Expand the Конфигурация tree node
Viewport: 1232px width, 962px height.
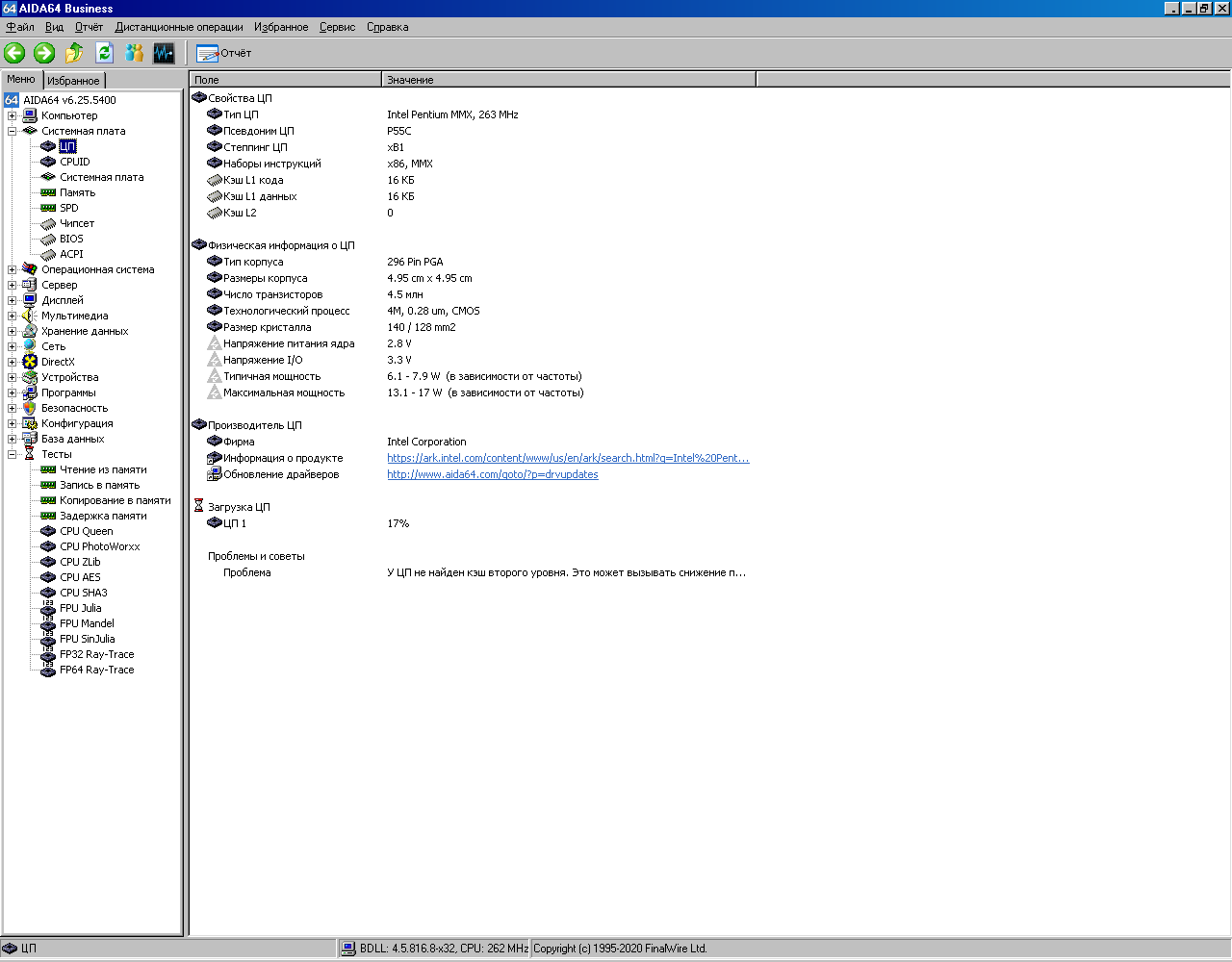[x=12, y=423]
